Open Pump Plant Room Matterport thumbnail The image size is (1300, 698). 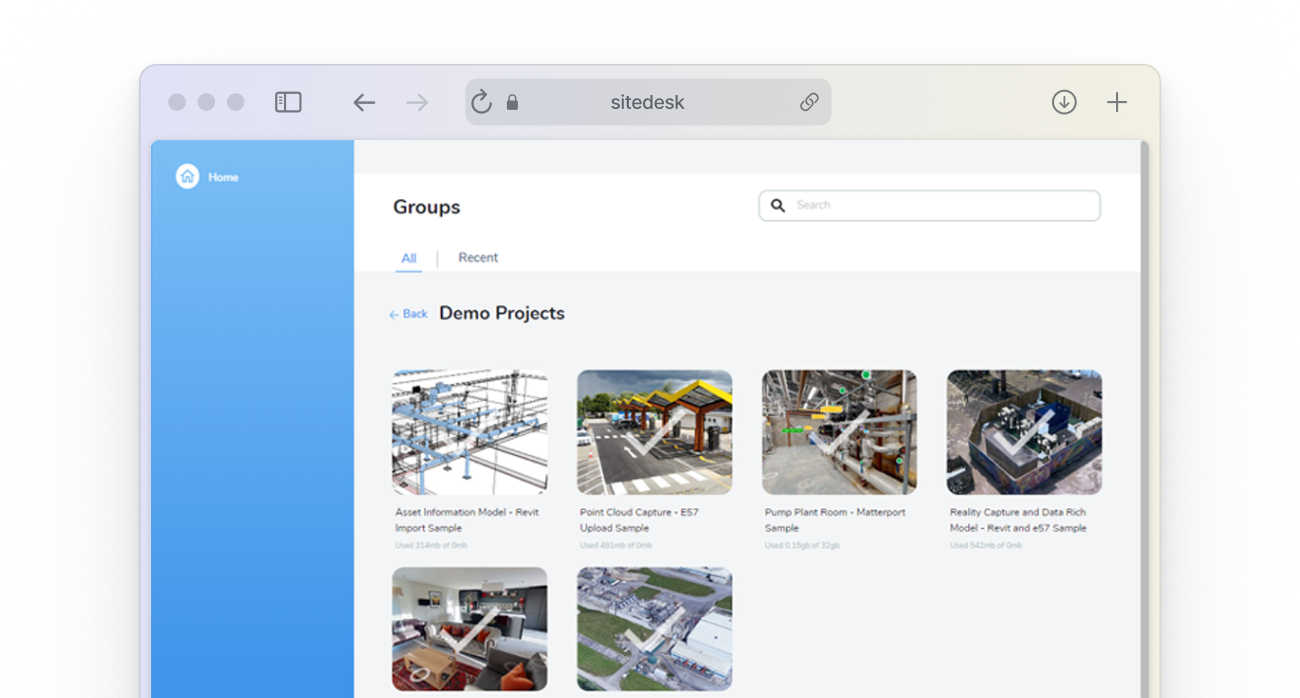pos(839,432)
